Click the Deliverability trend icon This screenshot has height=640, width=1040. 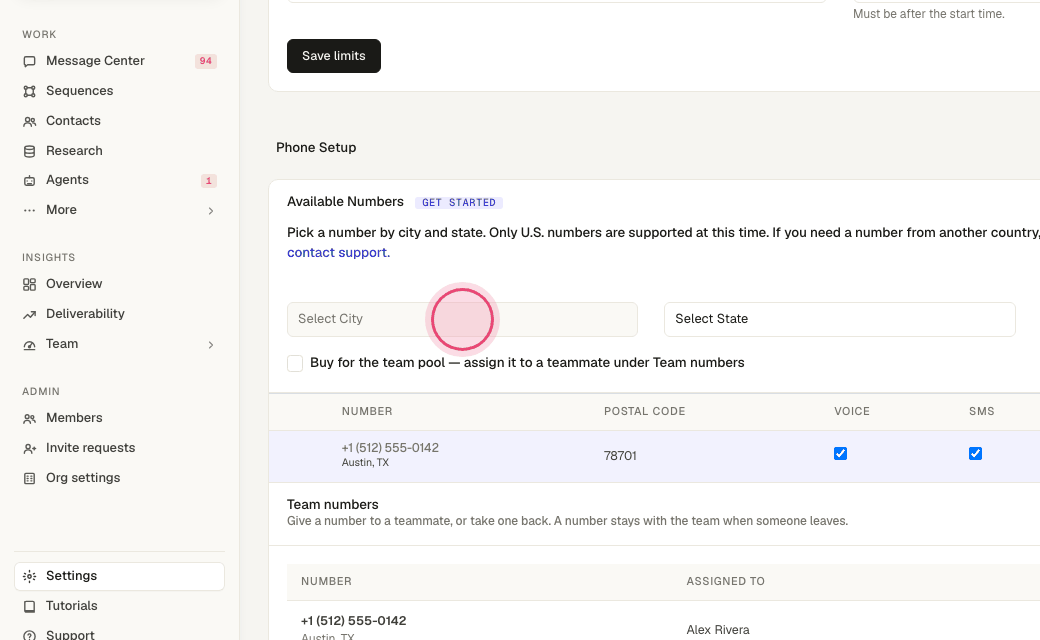point(29,314)
